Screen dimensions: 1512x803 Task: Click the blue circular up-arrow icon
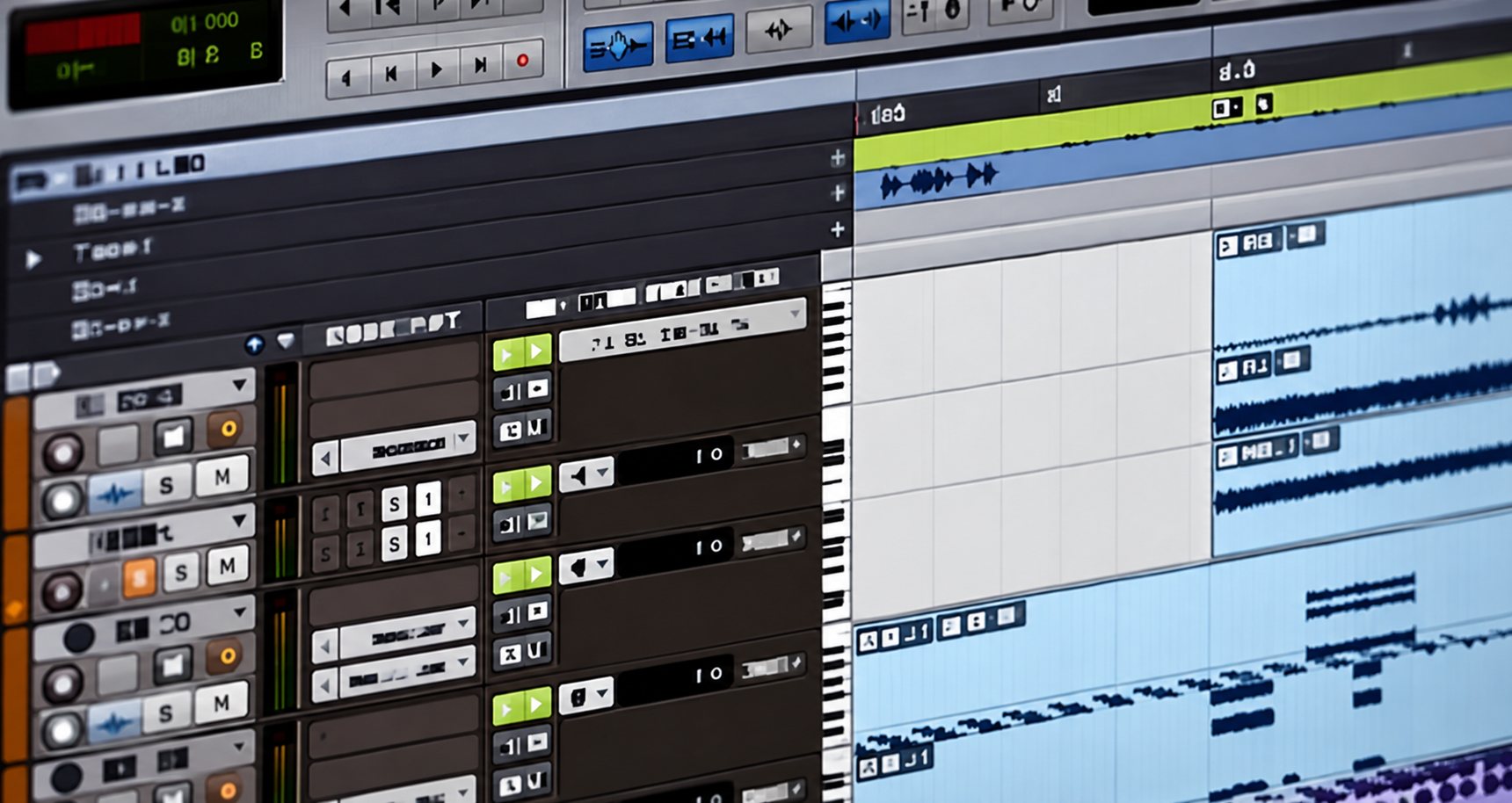pyautogui.click(x=254, y=344)
